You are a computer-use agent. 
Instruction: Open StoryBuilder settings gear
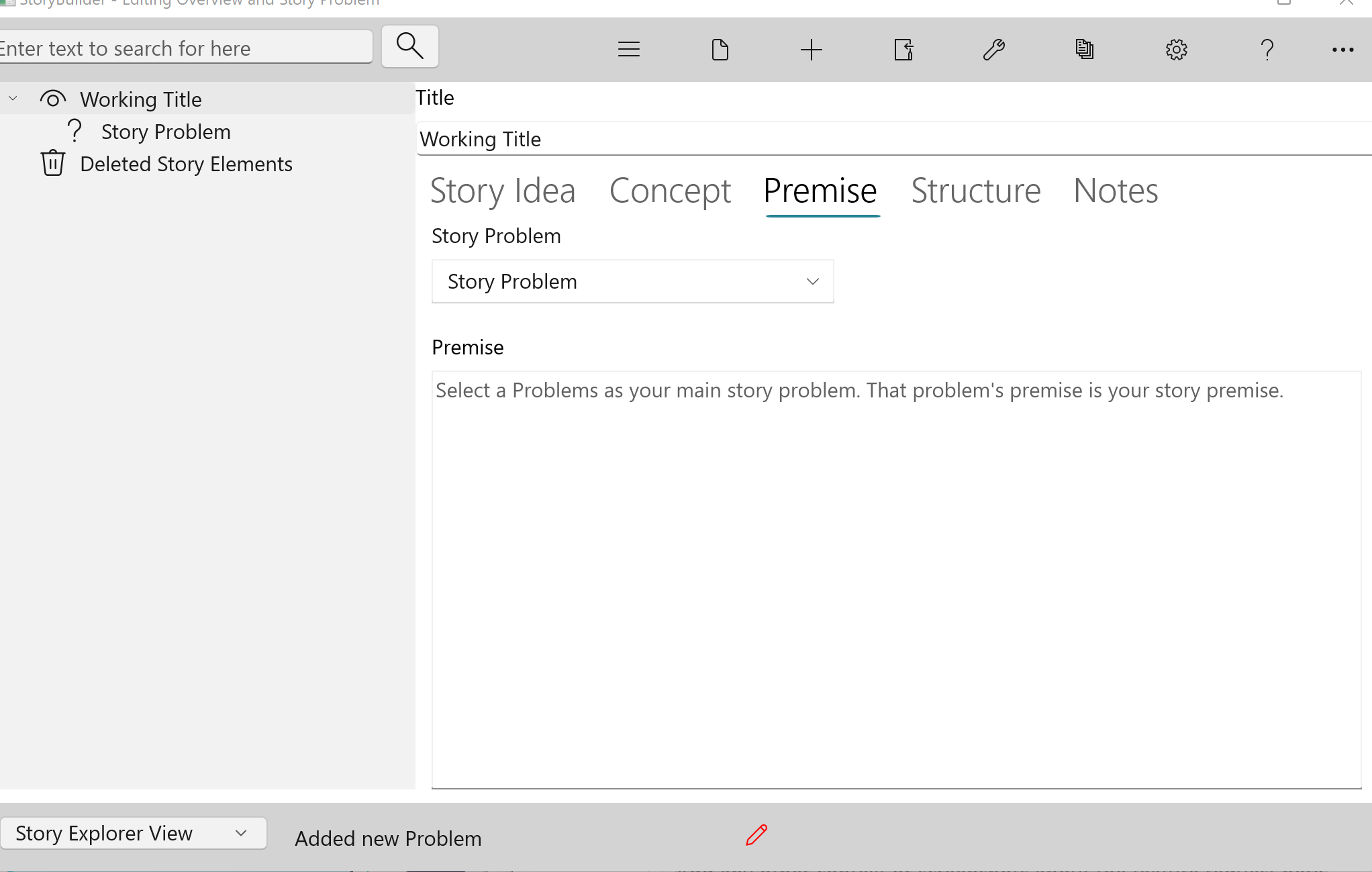pyautogui.click(x=1176, y=49)
